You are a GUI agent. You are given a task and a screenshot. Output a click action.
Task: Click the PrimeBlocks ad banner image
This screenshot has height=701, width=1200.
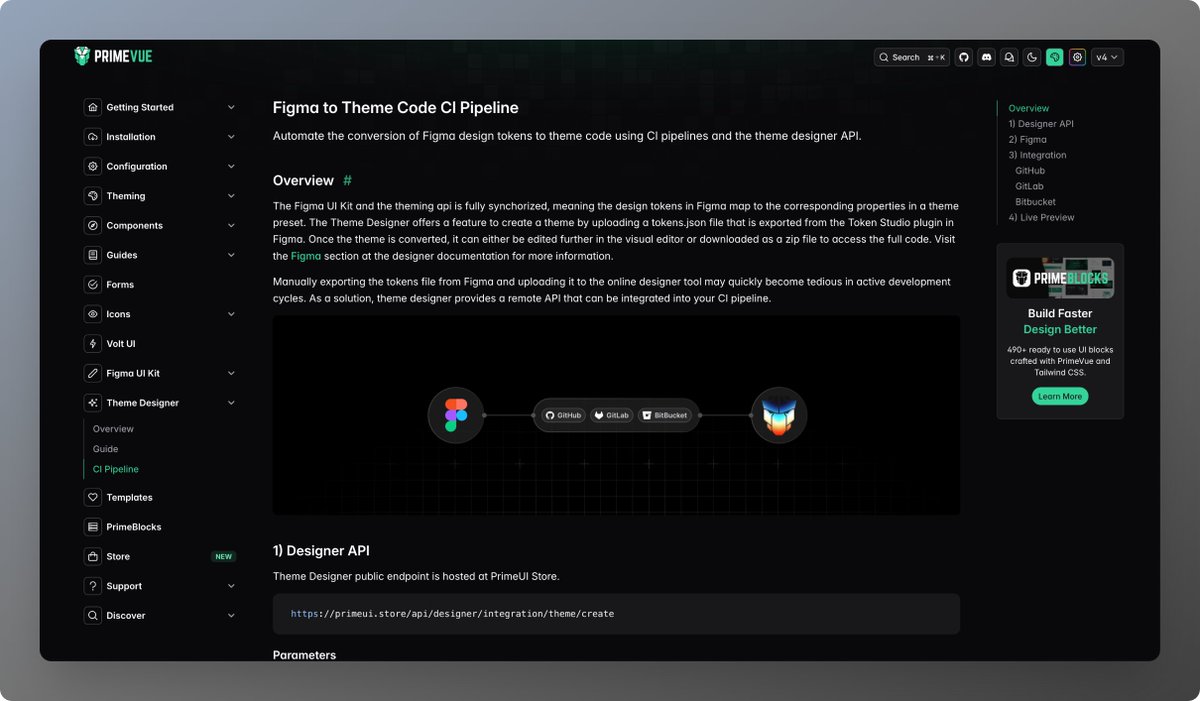point(1060,278)
